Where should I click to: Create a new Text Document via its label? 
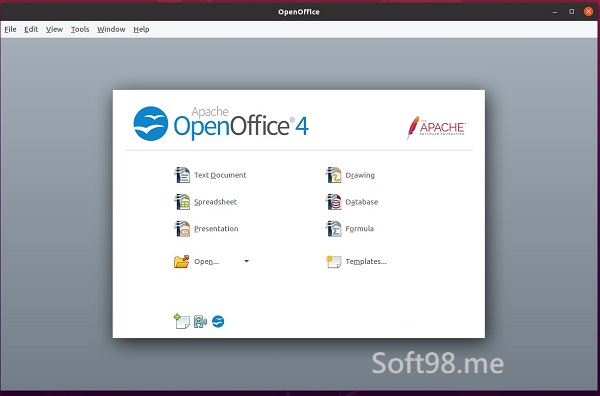tap(220, 175)
